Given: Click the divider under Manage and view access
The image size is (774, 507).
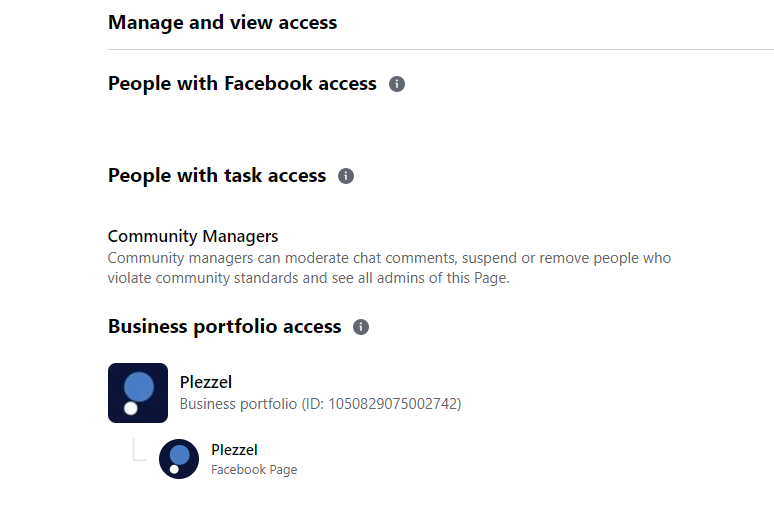Looking at the screenshot, I should (x=441, y=49).
